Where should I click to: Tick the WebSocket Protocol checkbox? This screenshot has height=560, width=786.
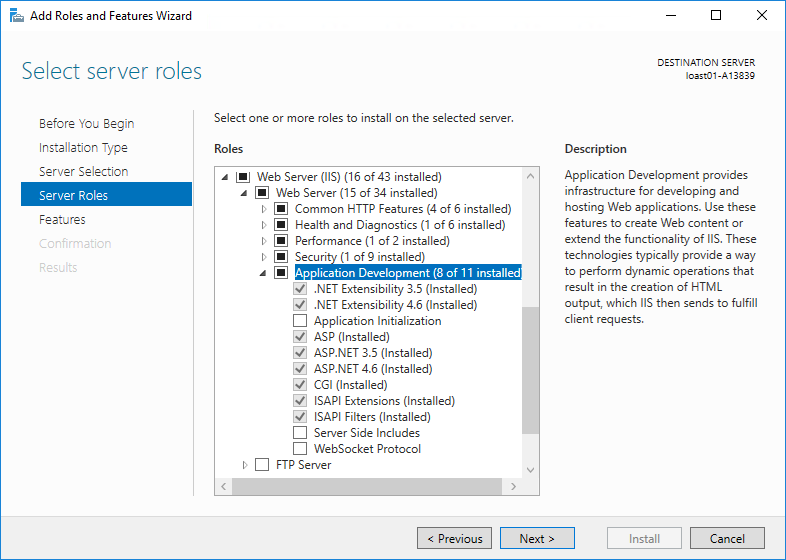tap(300, 449)
